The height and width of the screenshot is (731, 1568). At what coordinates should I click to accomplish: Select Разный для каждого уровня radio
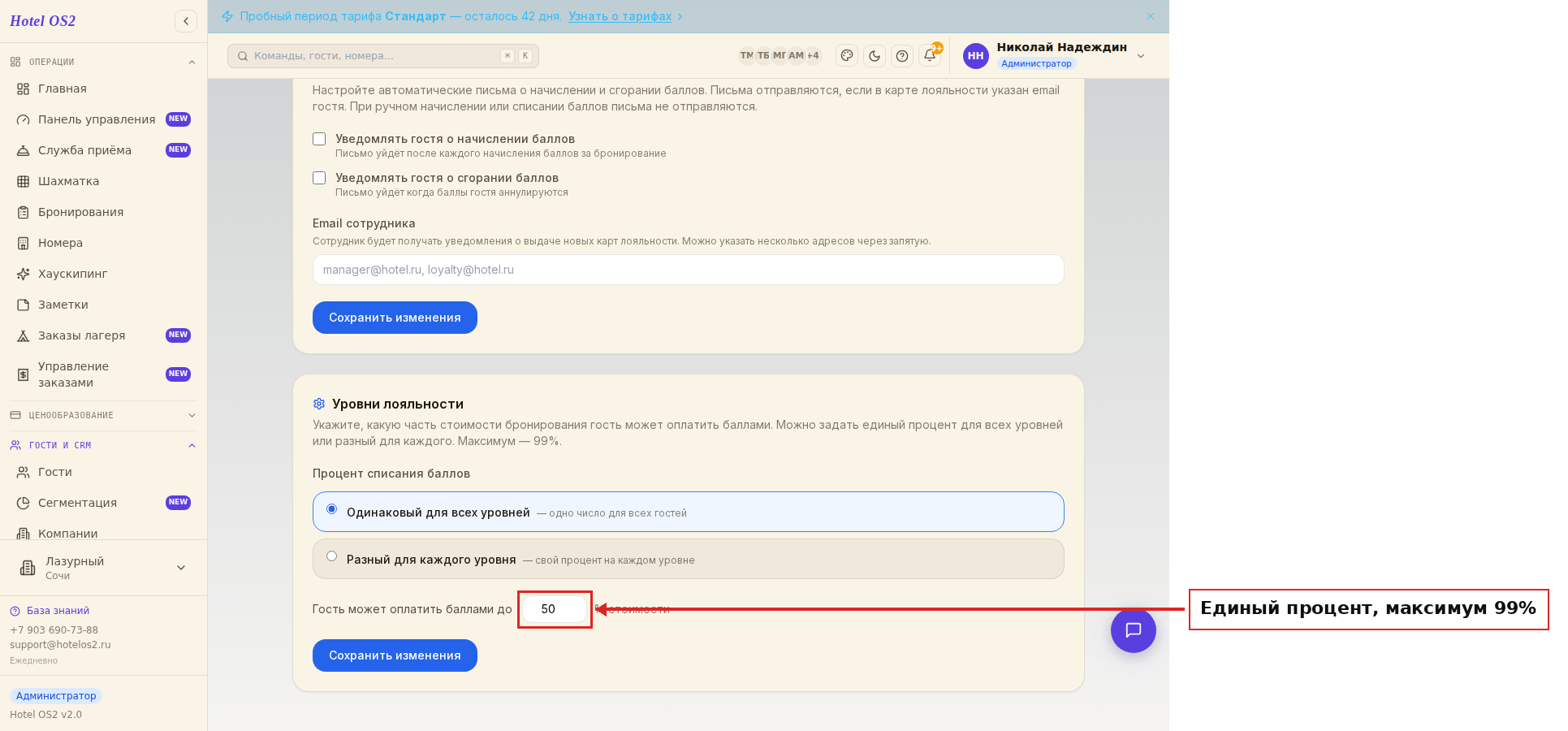tap(331, 556)
